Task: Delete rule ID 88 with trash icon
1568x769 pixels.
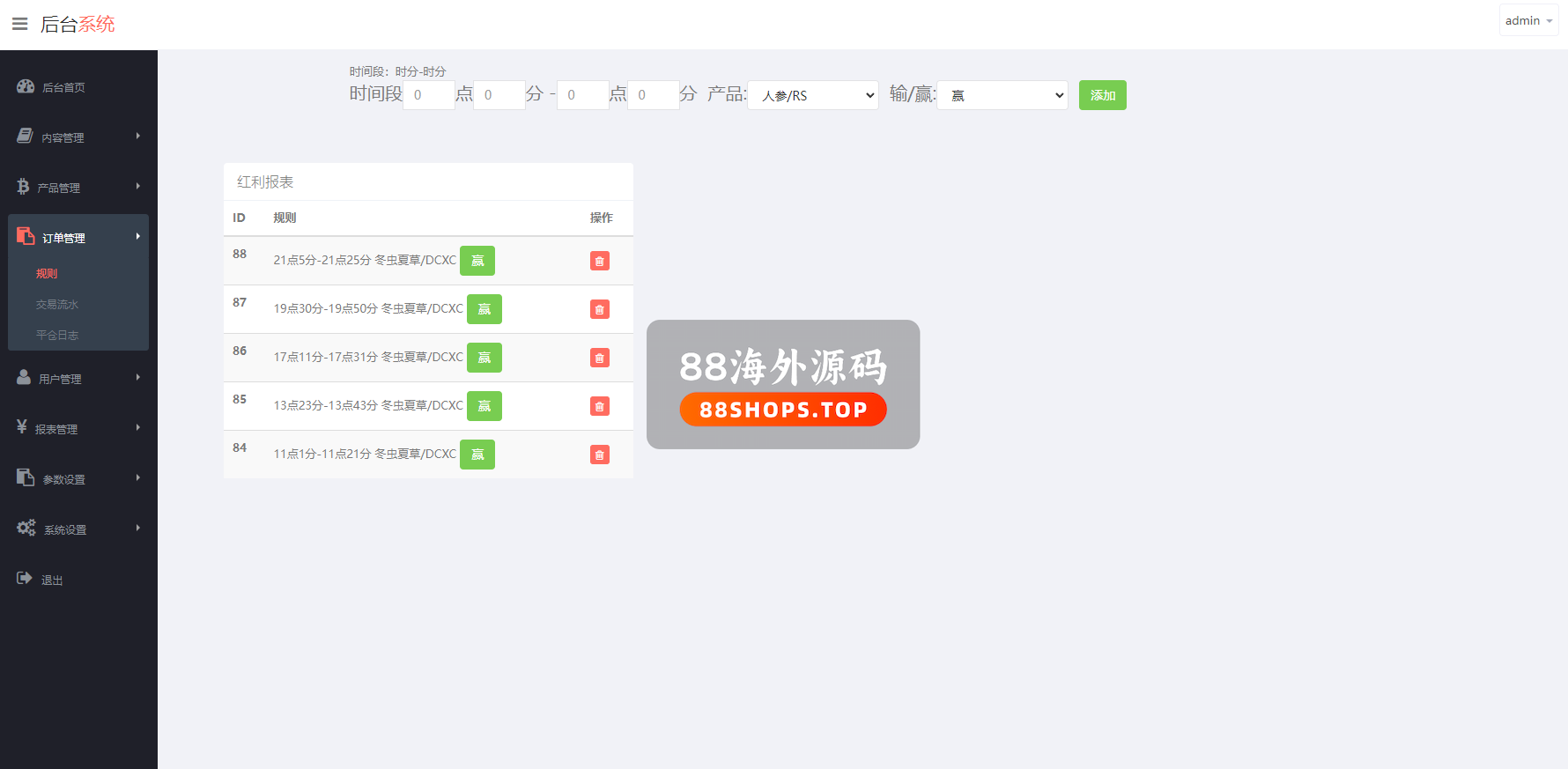Action: tap(599, 261)
